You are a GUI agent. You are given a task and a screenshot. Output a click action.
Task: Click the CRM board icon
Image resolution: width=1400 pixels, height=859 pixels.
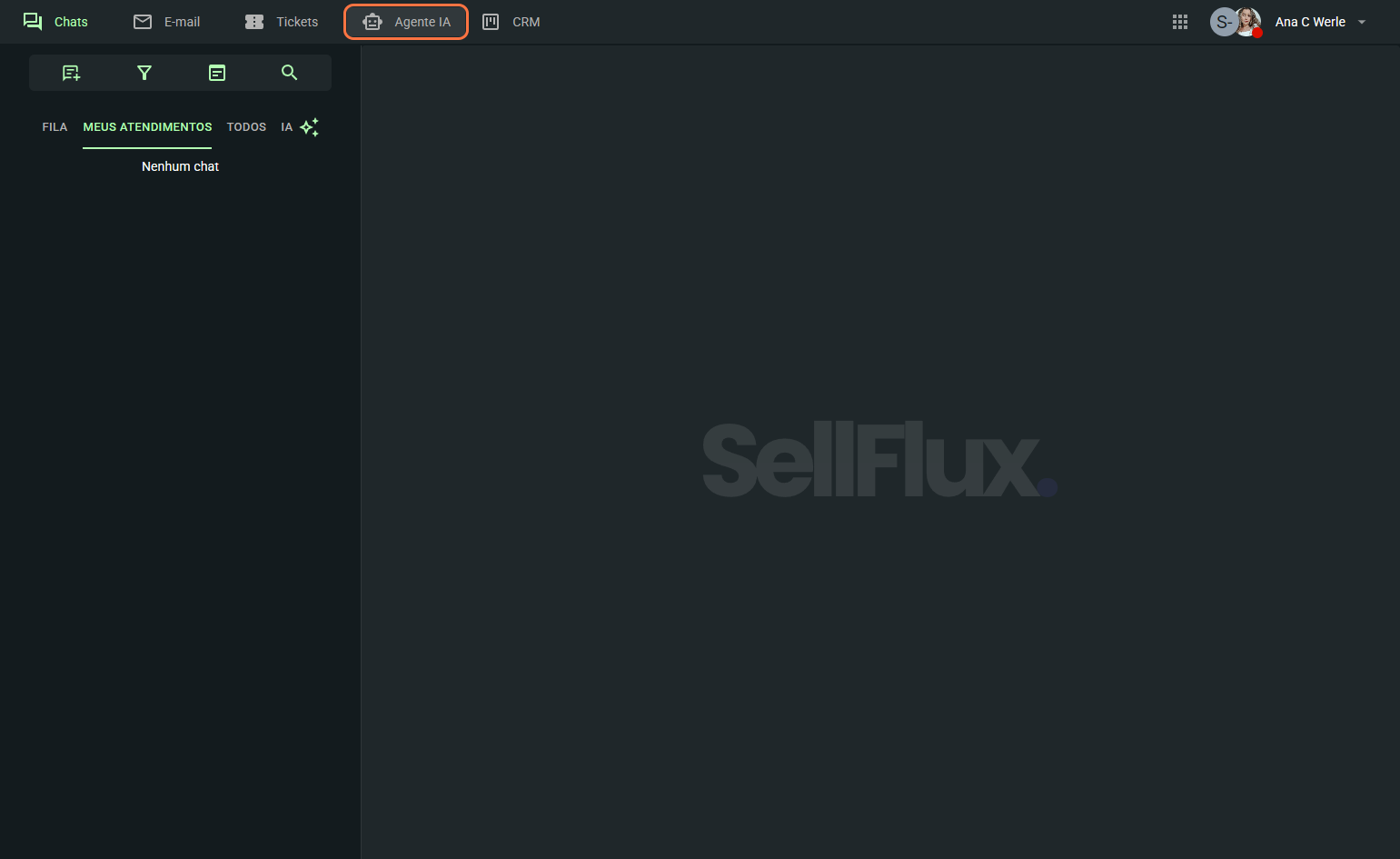pyautogui.click(x=491, y=22)
